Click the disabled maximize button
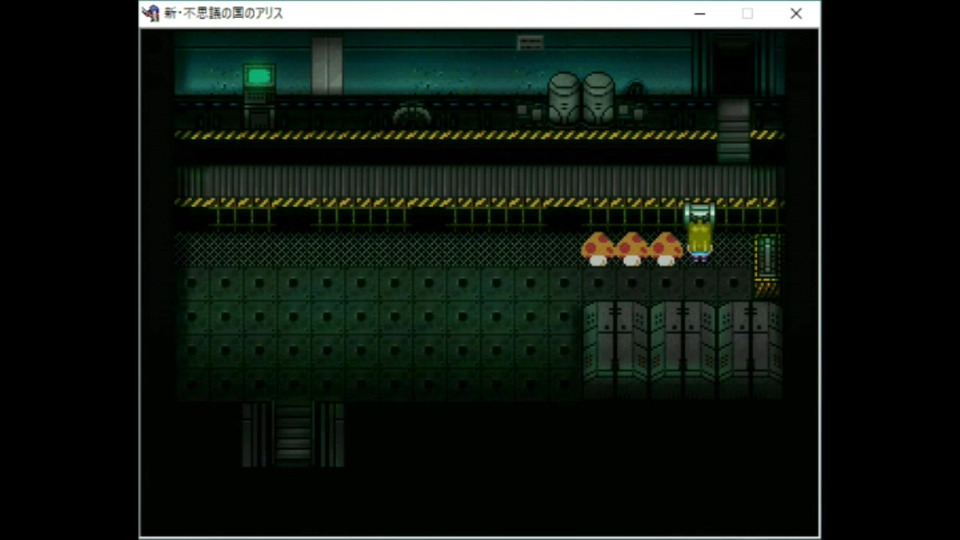 (748, 13)
